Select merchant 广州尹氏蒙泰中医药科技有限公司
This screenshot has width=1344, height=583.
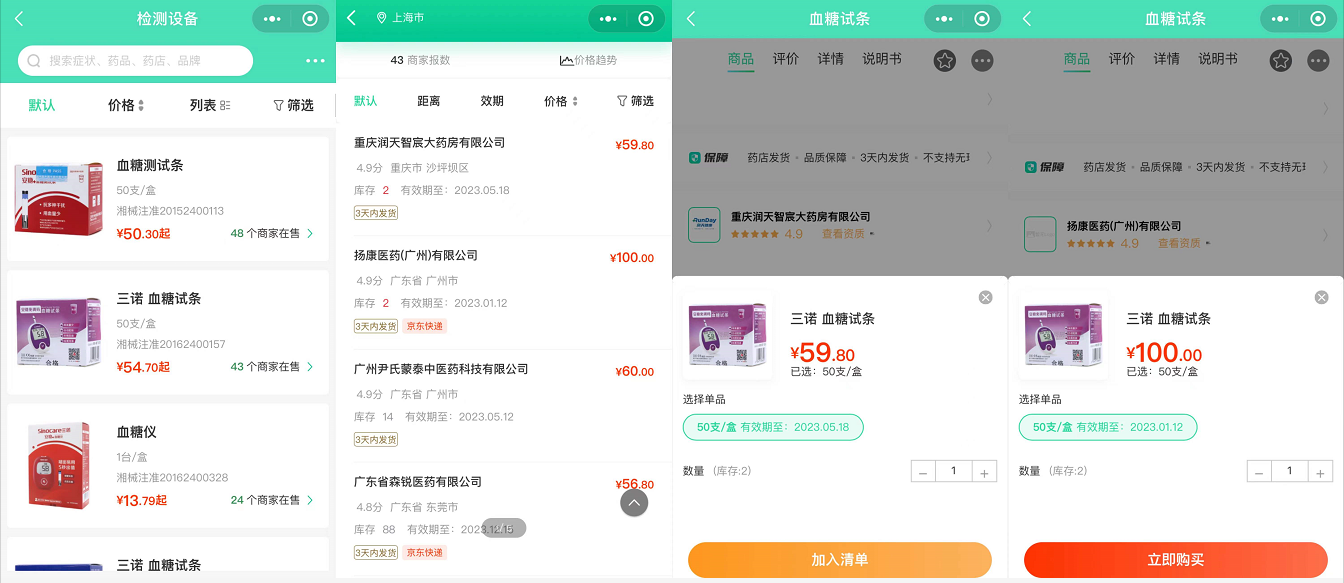click(x=504, y=406)
